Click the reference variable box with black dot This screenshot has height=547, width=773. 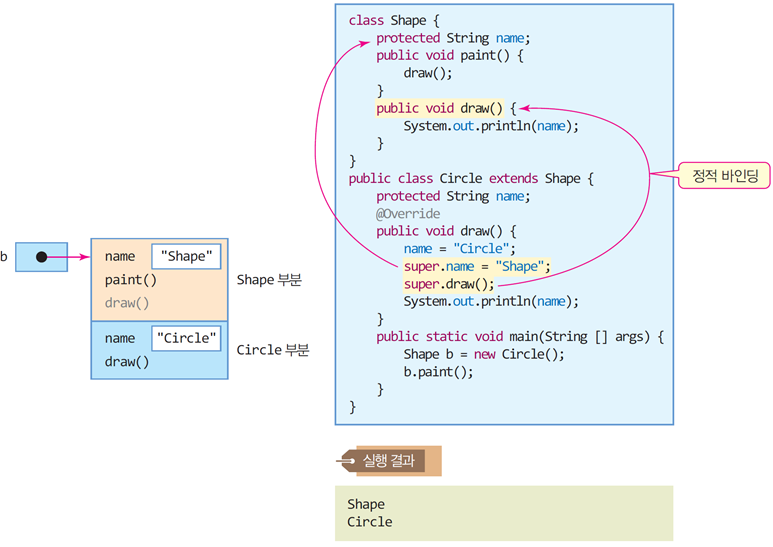coord(41,257)
